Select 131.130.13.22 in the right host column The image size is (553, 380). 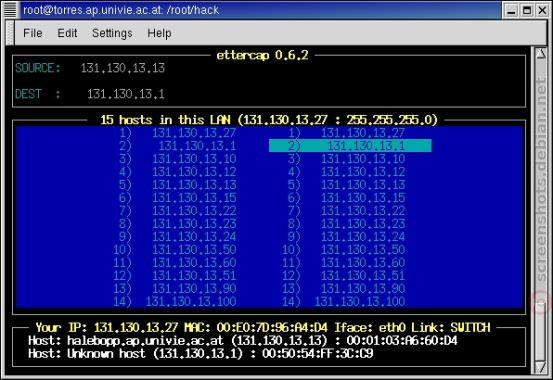[x=347, y=211]
